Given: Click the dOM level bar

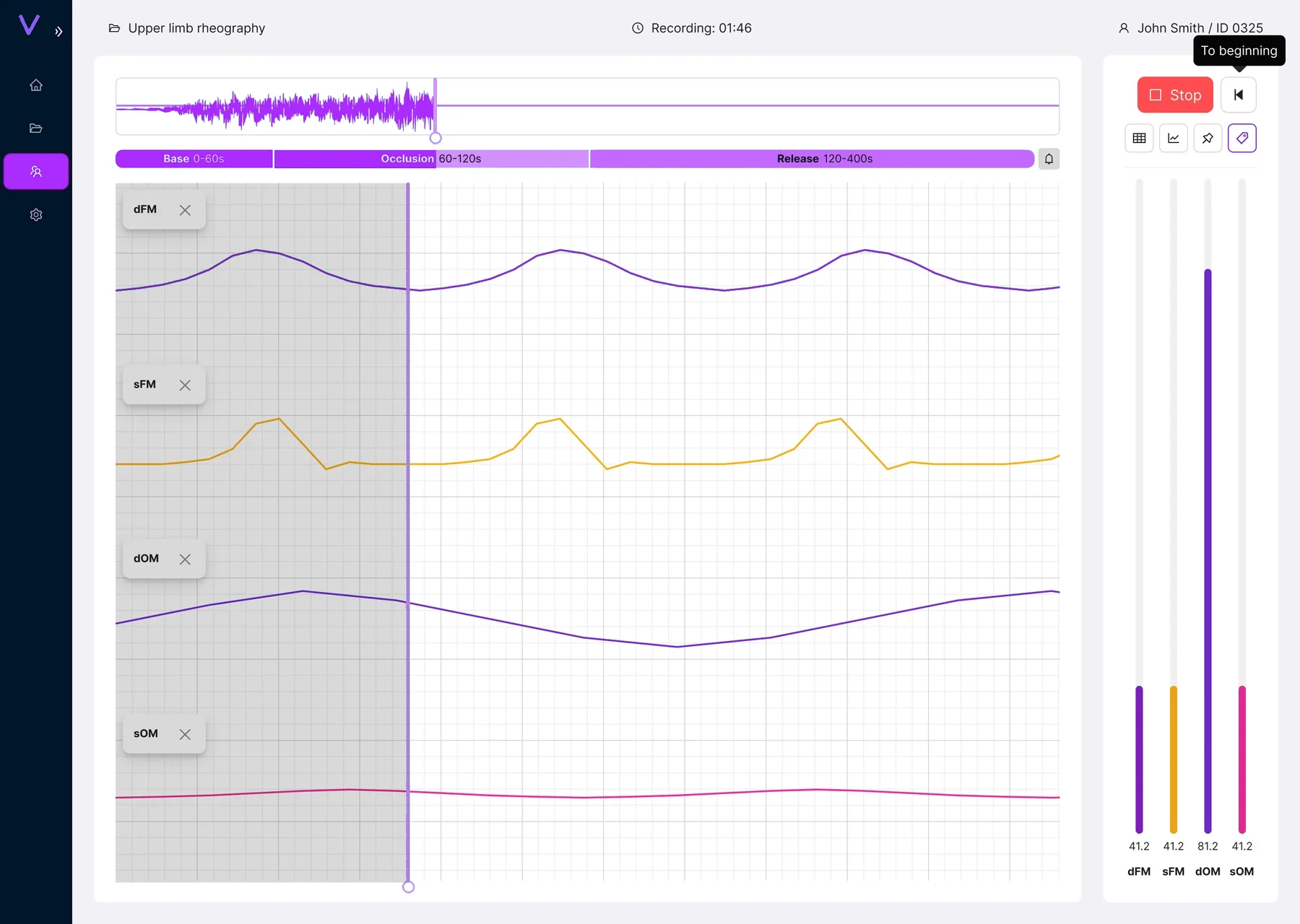Looking at the screenshot, I should point(1208,551).
